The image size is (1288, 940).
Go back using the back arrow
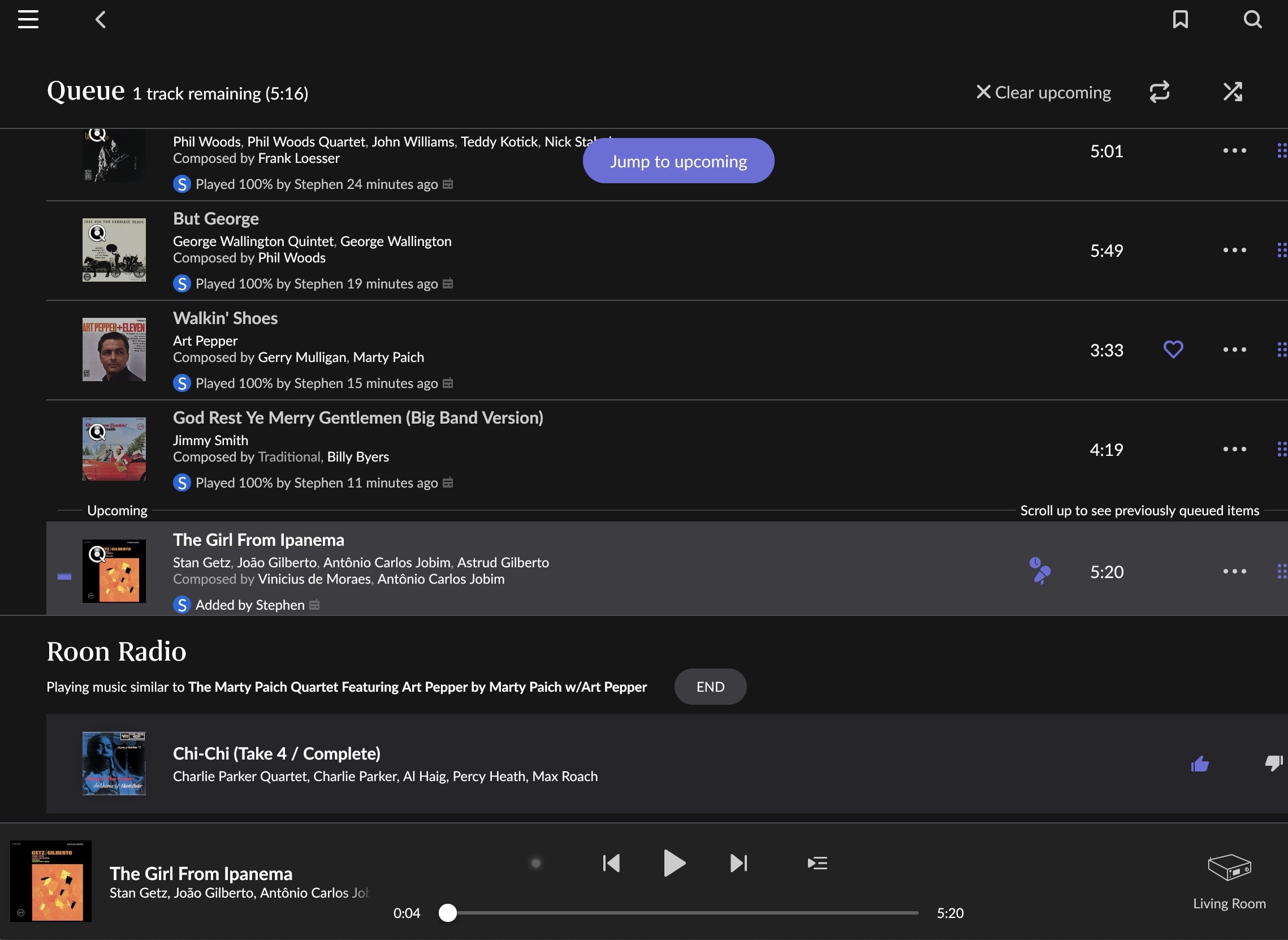click(x=101, y=19)
